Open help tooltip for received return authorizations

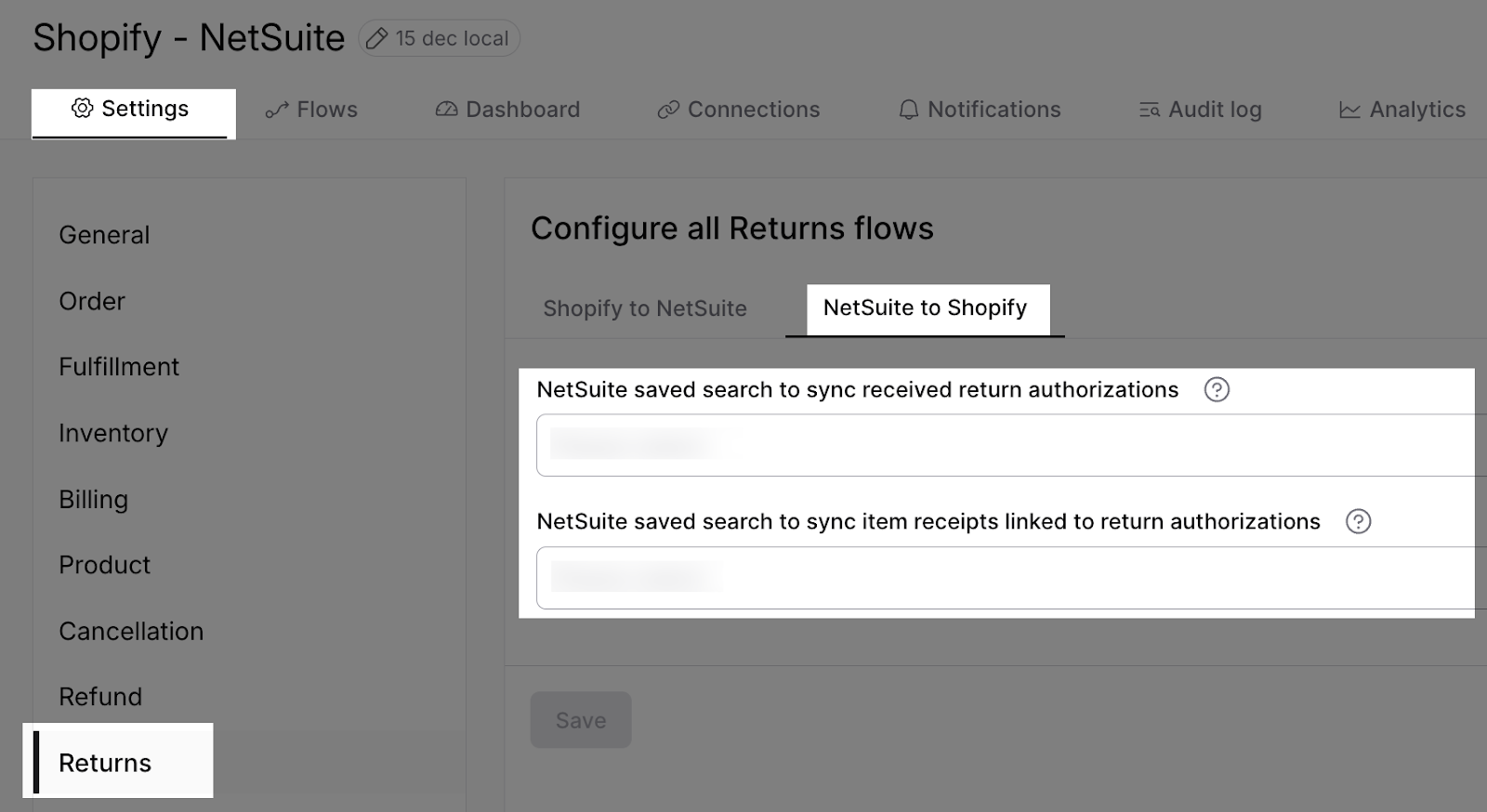[1217, 389]
